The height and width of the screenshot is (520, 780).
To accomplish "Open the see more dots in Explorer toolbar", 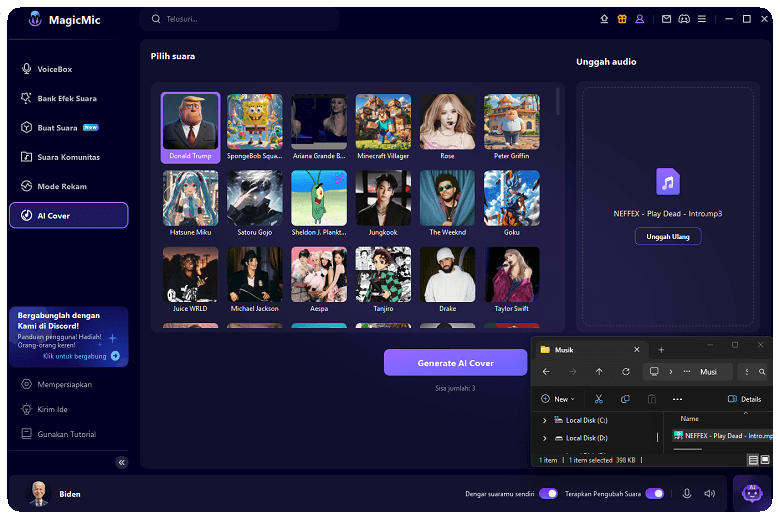I will (677, 399).
